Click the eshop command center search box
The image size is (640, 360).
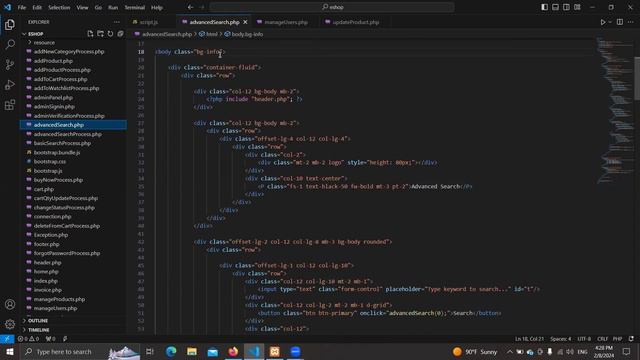(x=332, y=7)
